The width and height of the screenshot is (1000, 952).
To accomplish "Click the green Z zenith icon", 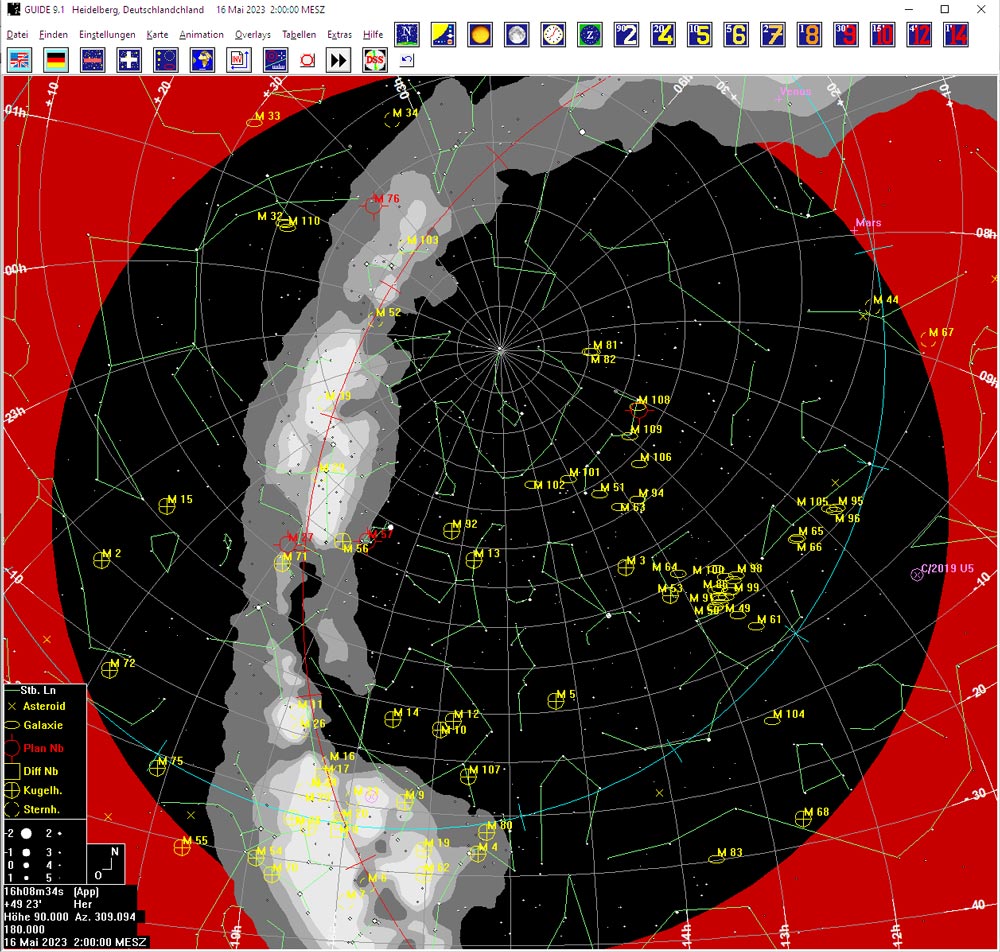I will 590,34.
